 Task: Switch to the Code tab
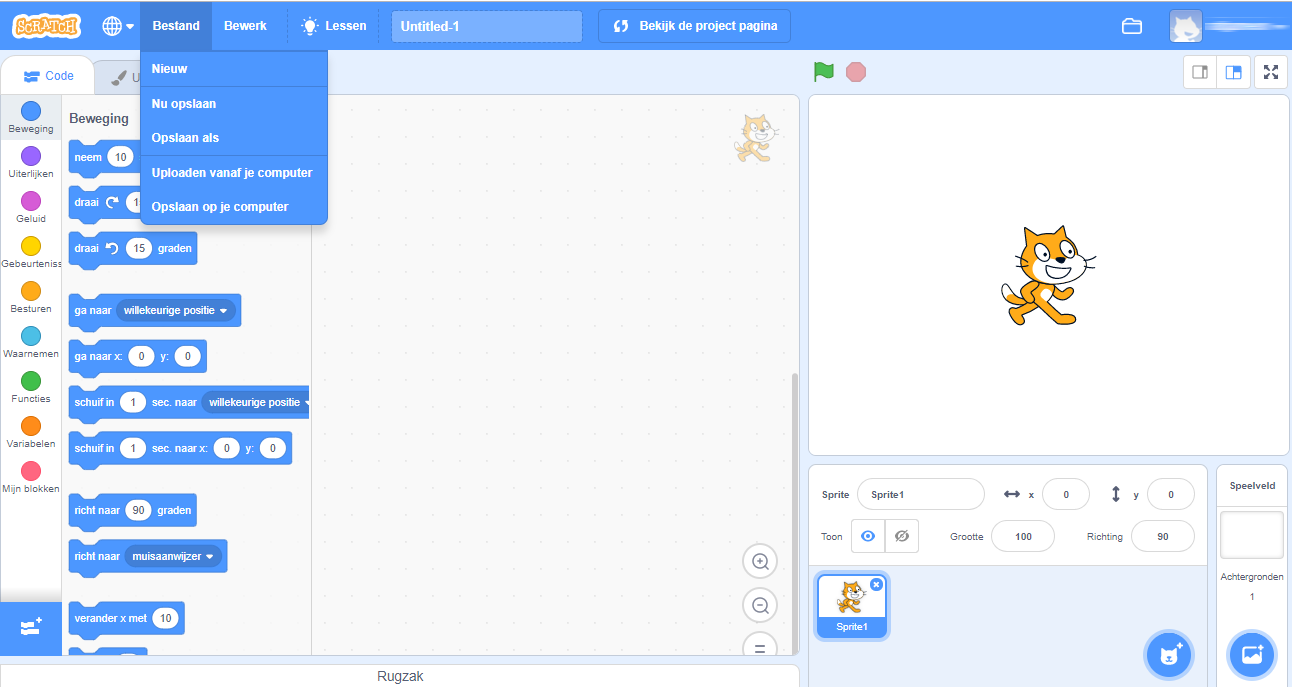point(48,75)
